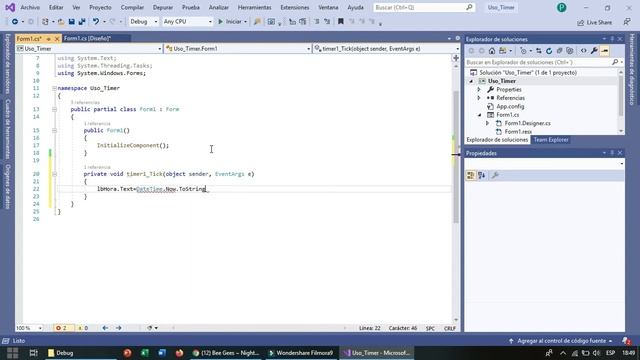Open Firefox from the Windows taskbar

click(179, 353)
